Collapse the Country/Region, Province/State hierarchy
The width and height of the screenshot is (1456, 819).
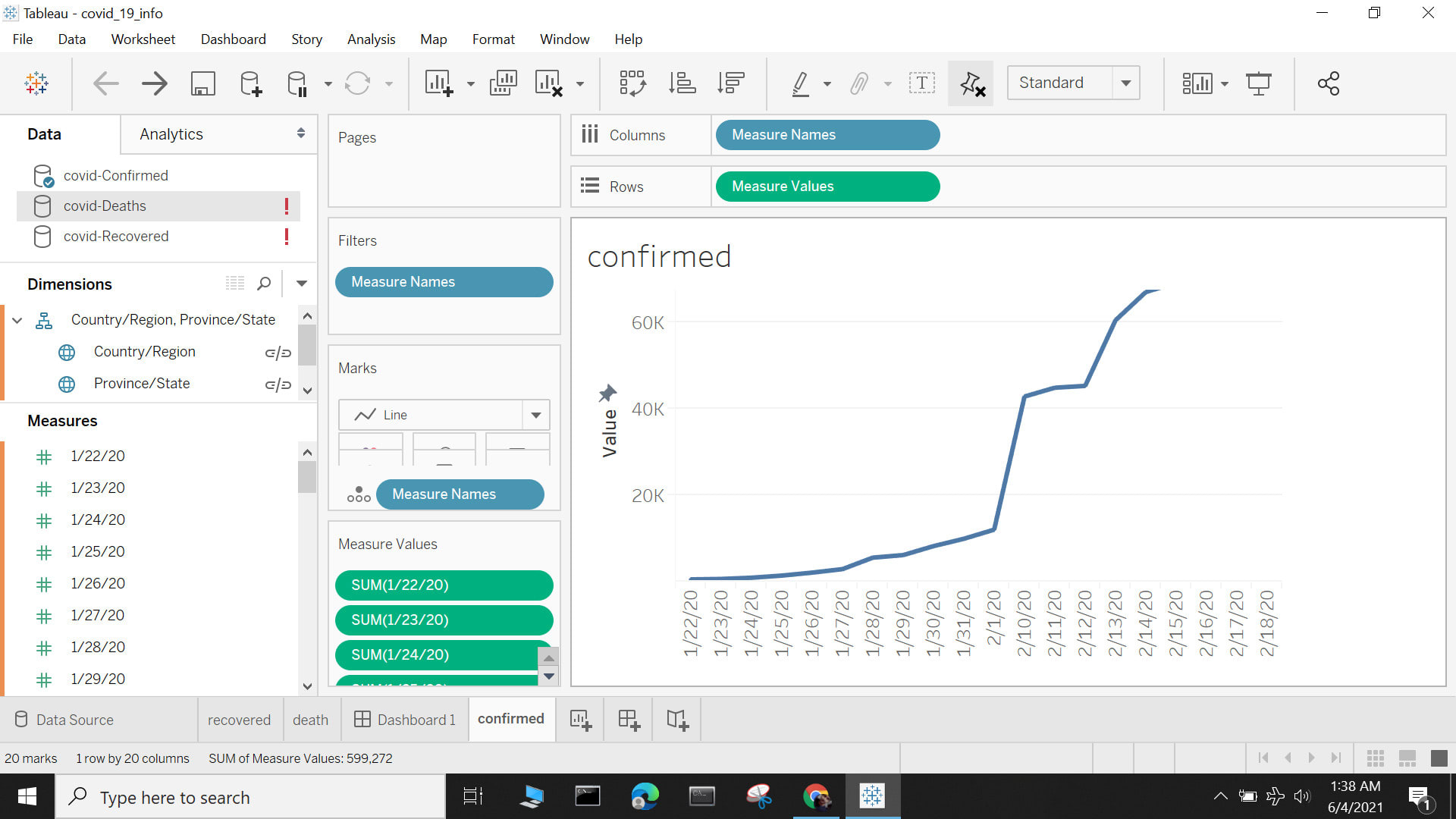17,320
